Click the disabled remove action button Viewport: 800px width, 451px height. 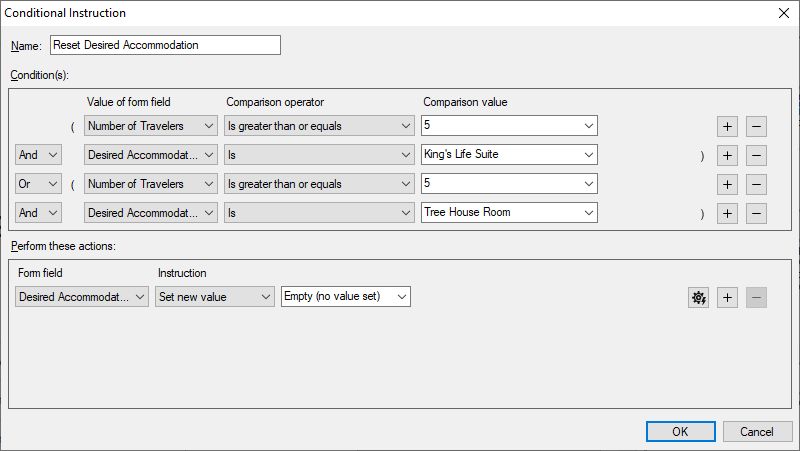pos(756,297)
